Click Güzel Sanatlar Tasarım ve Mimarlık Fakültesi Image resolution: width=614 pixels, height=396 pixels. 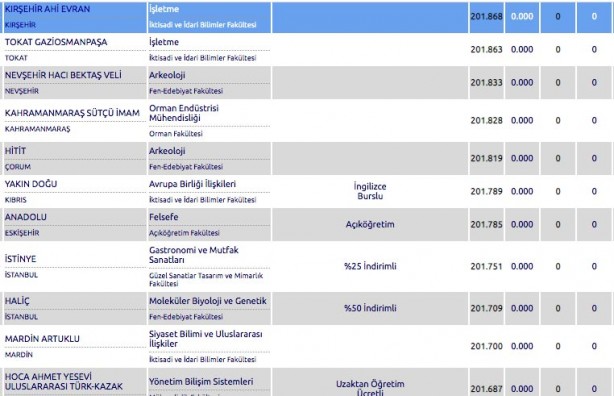coord(206,280)
